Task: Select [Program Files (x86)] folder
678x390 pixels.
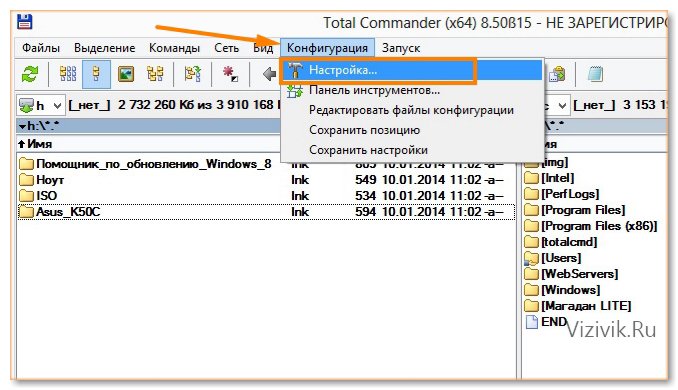Action: tap(591, 226)
